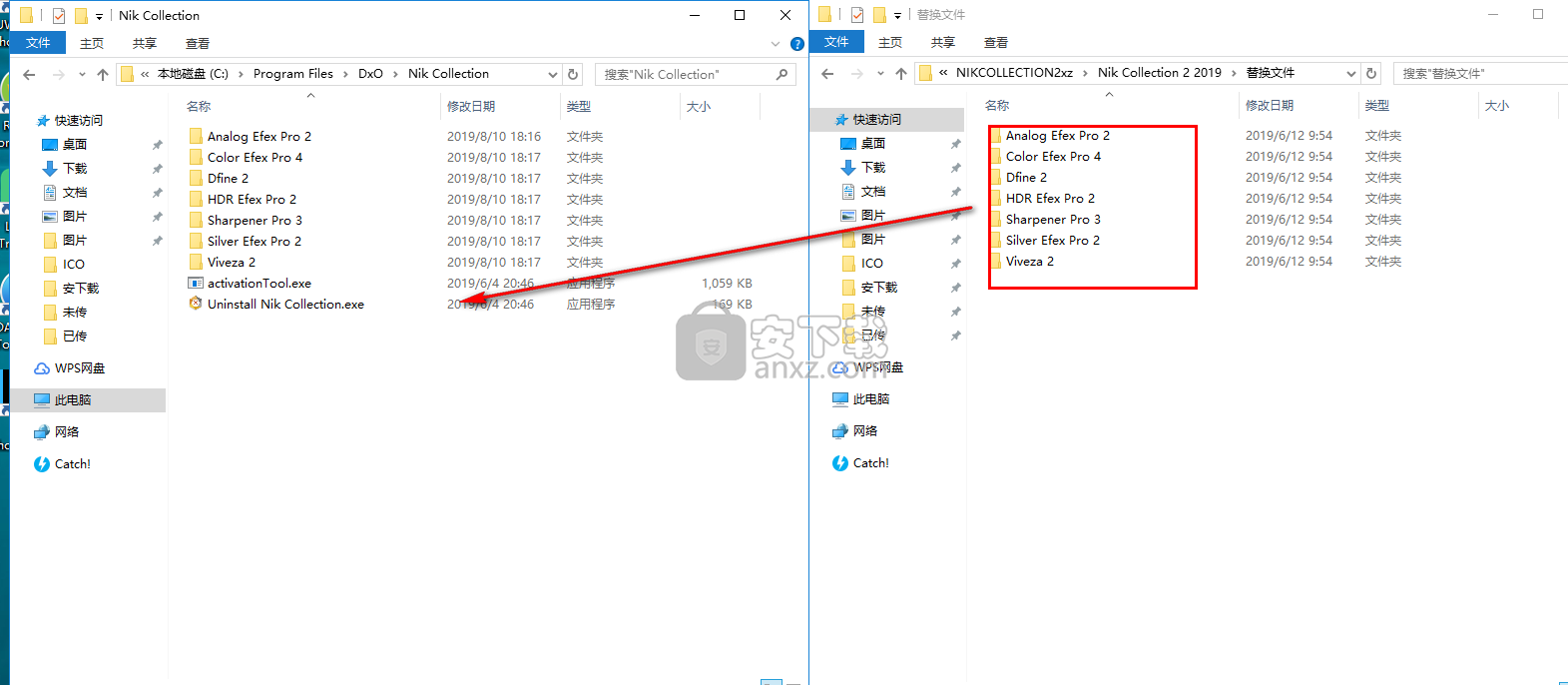Click properties quick-access icon in 替换文件 title bar

click(857, 15)
